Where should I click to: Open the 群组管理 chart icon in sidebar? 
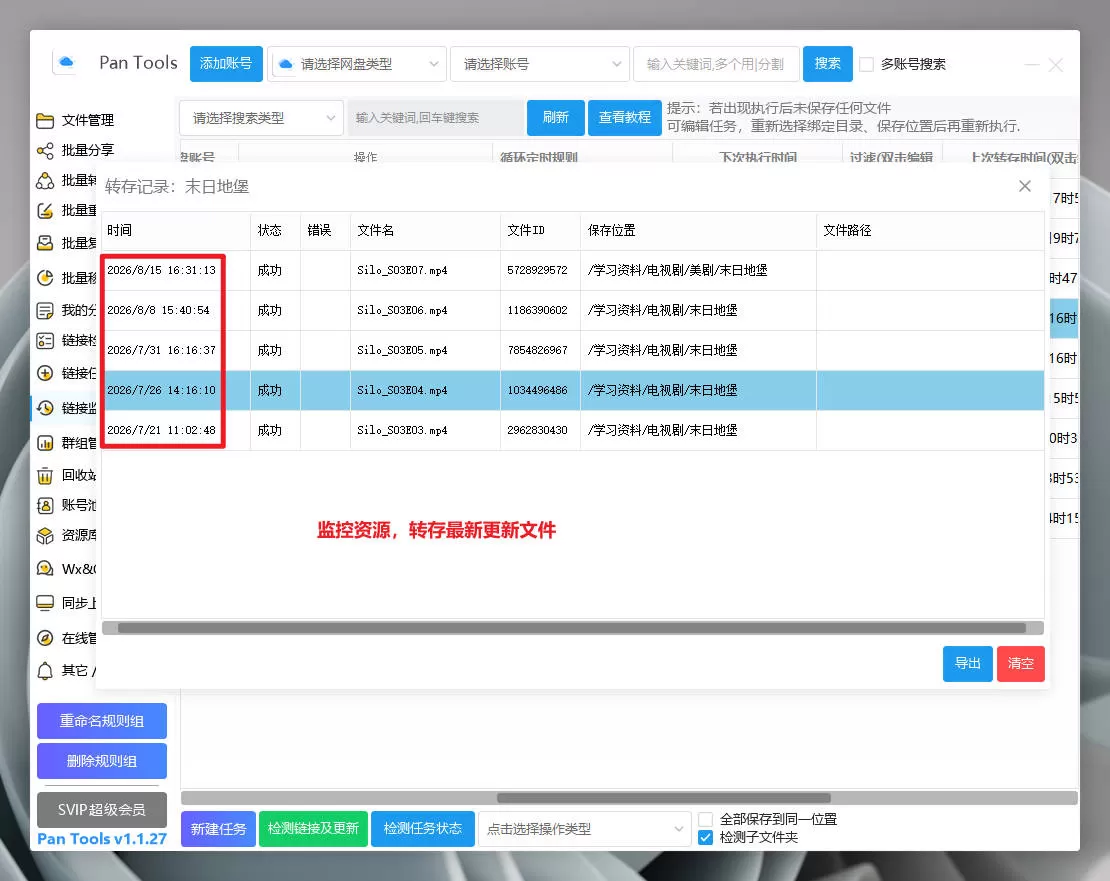pos(45,444)
